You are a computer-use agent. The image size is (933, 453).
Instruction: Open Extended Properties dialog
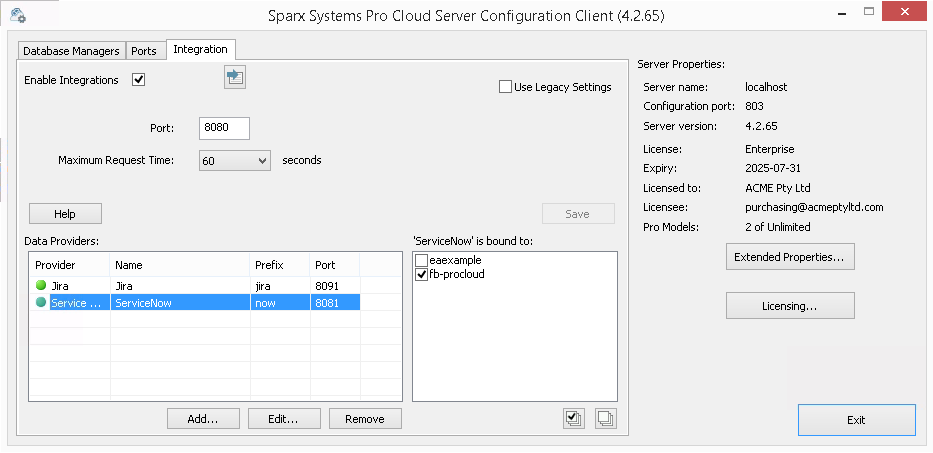click(x=789, y=257)
